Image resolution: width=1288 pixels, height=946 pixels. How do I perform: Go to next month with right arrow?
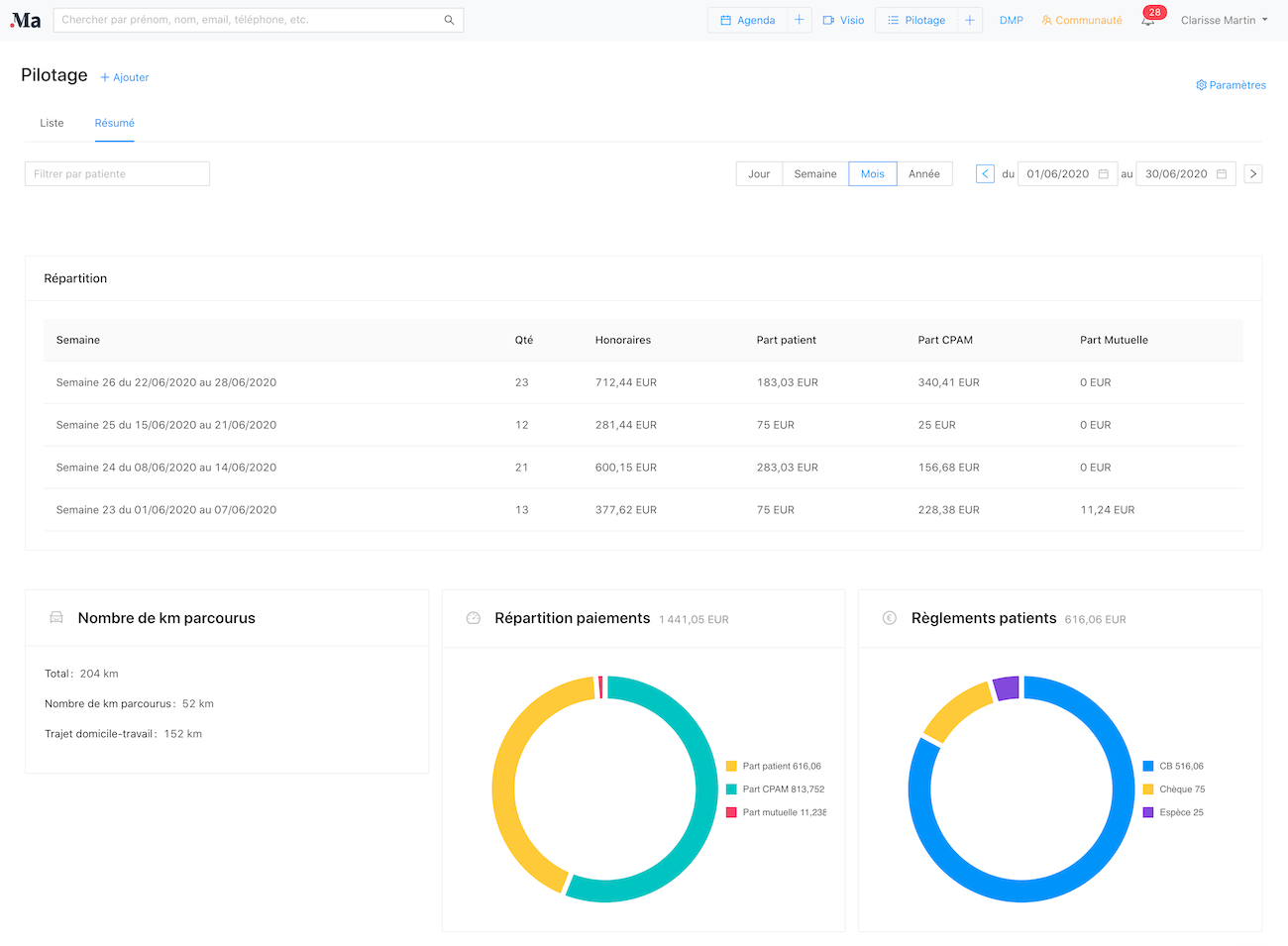pyautogui.click(x=1253, y=173)
